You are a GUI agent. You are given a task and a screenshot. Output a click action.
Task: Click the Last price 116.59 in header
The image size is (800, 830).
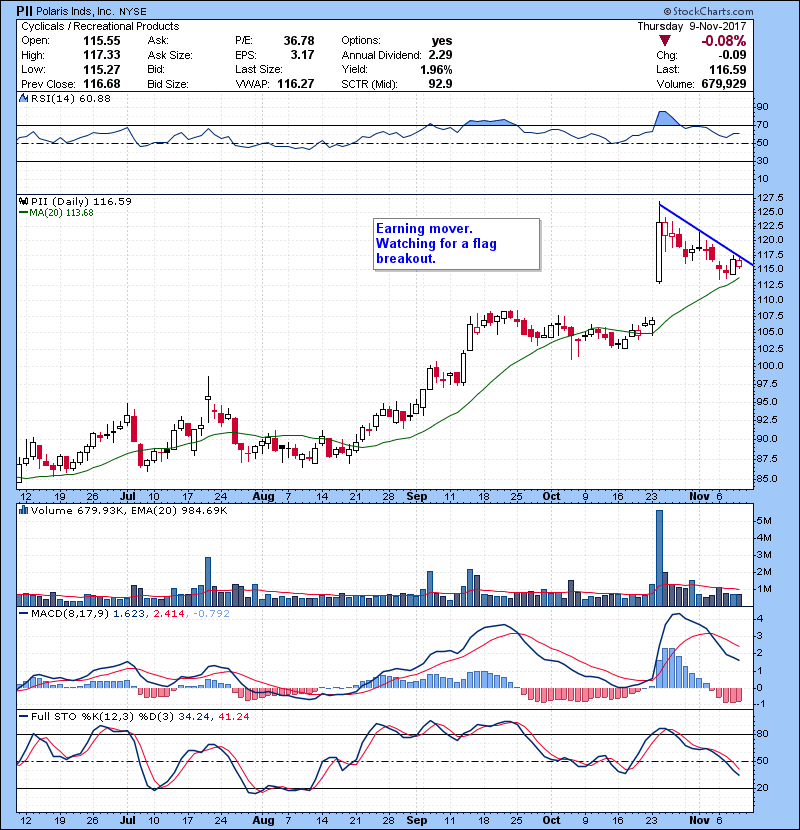pos(728,69)
